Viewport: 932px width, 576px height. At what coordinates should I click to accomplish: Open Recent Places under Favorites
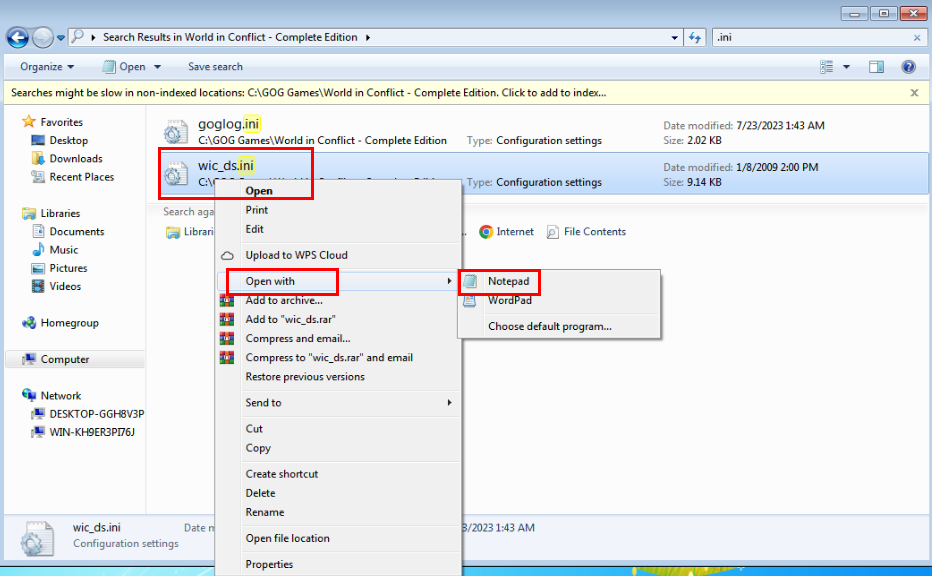[x=81, y=177]
